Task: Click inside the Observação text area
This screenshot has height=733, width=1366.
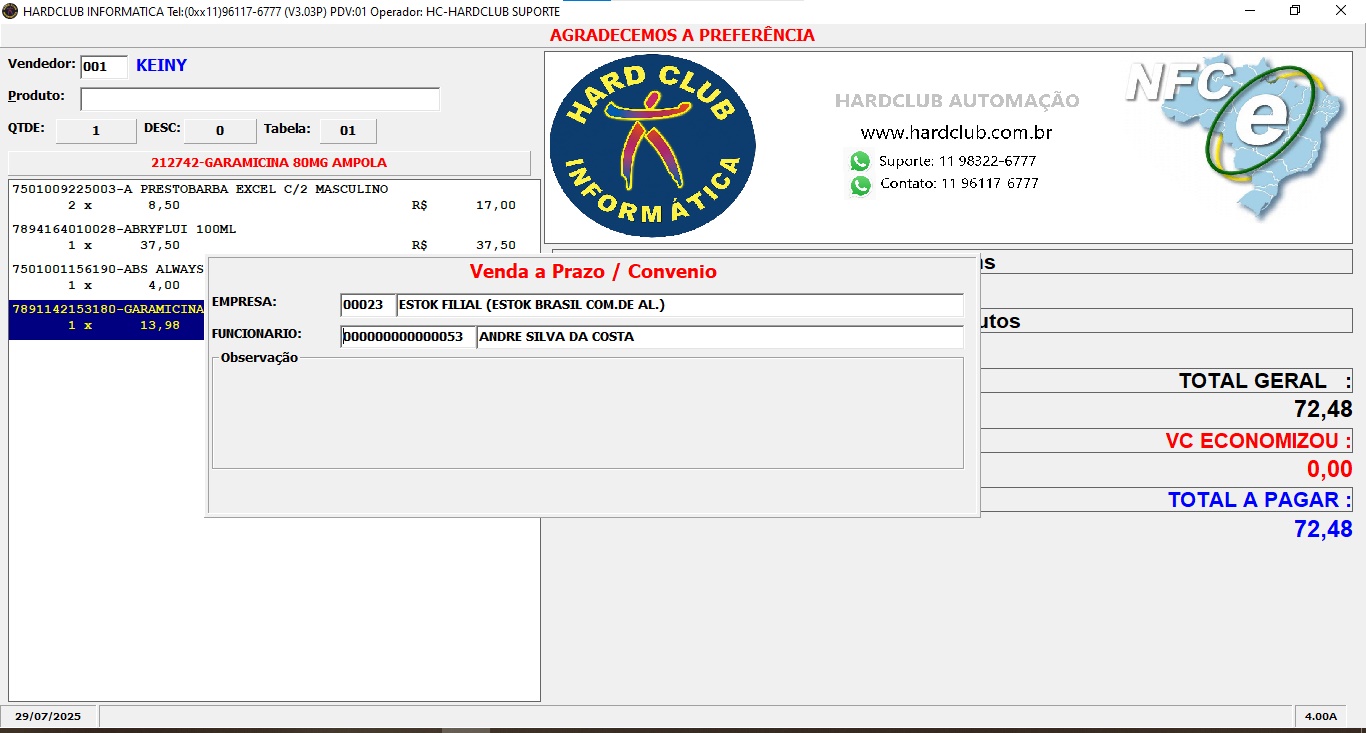Action: [588, 415]
